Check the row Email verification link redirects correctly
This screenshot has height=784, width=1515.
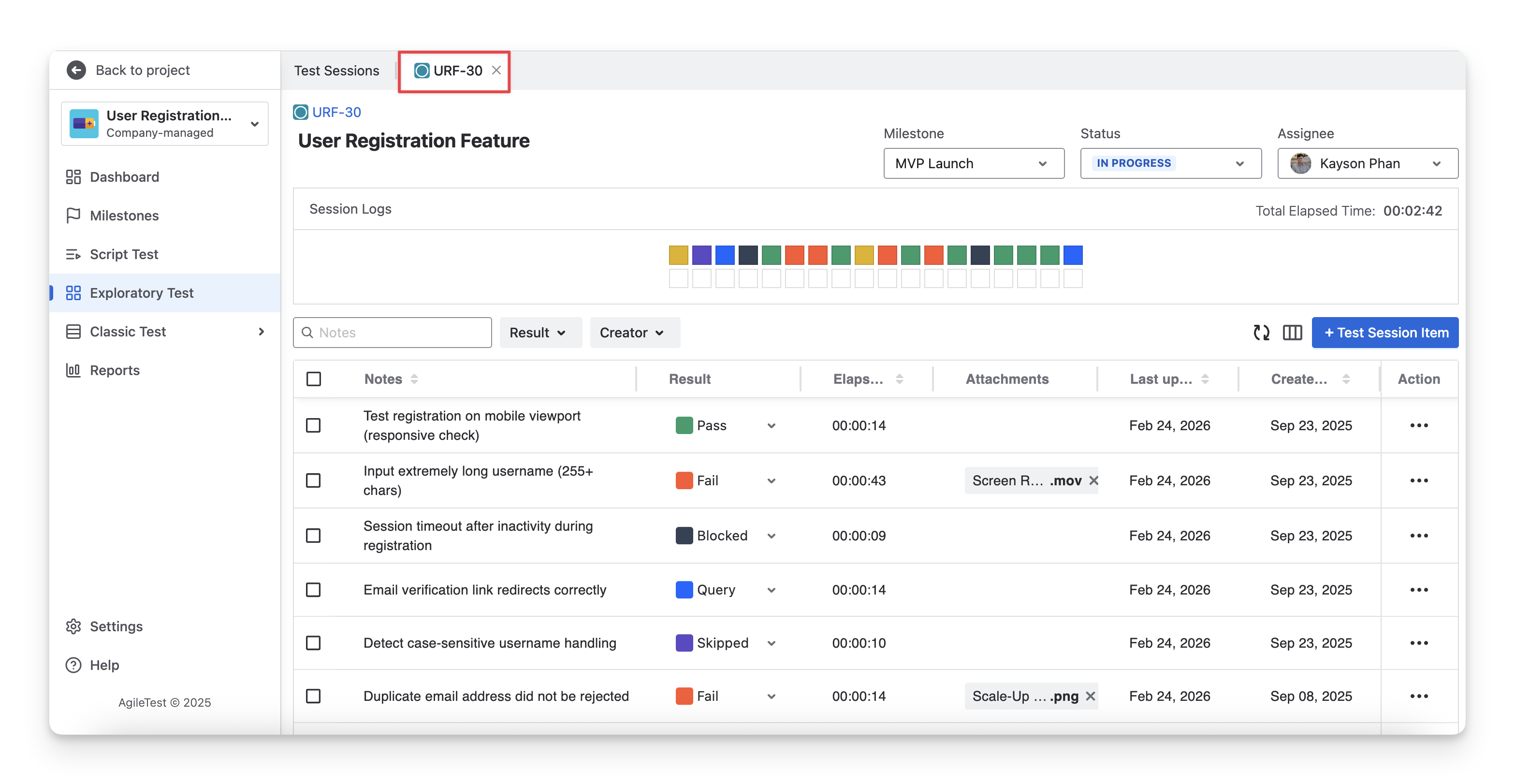(x=313, y=590)
